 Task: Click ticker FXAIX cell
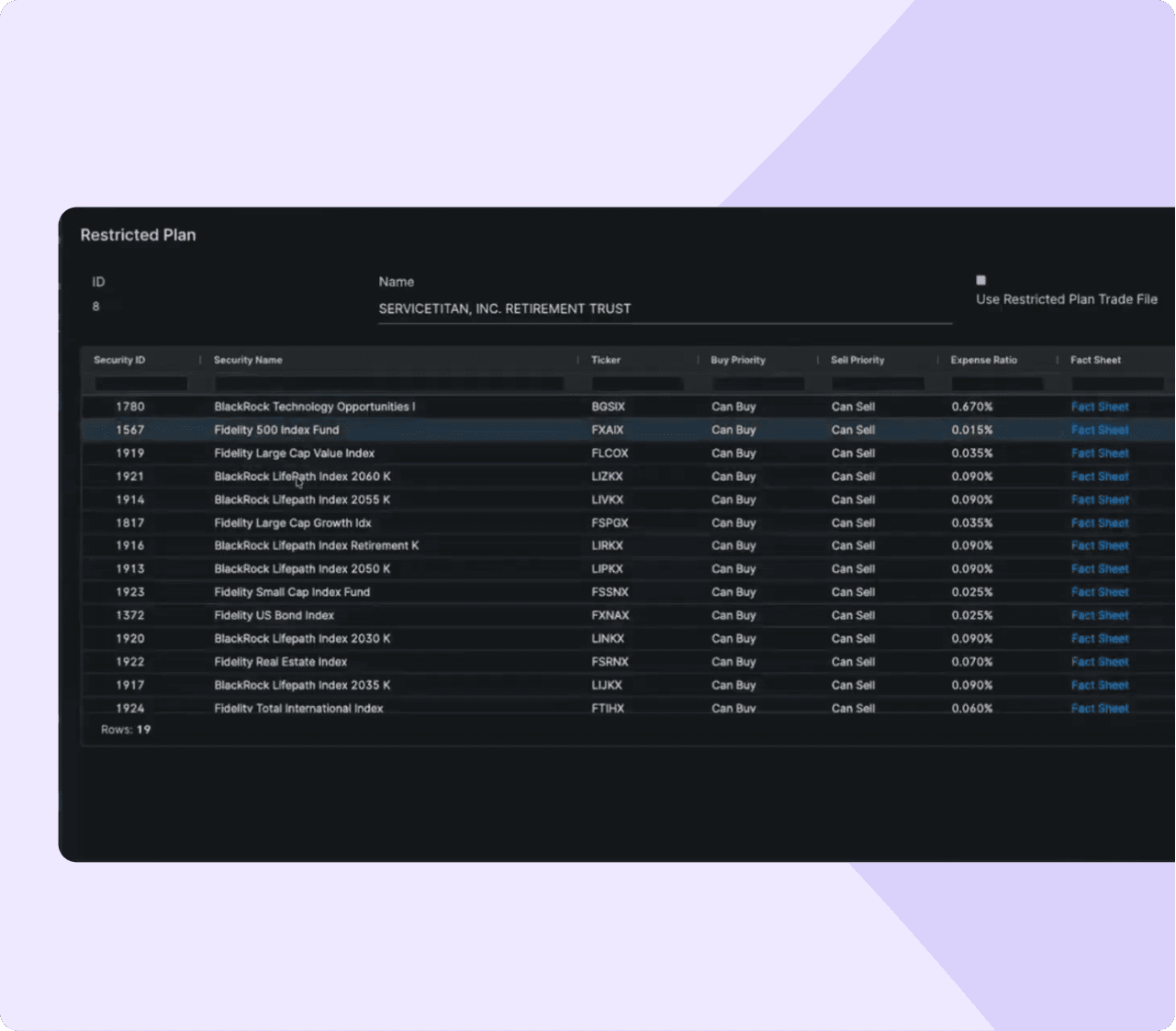(x=607, y=430)
